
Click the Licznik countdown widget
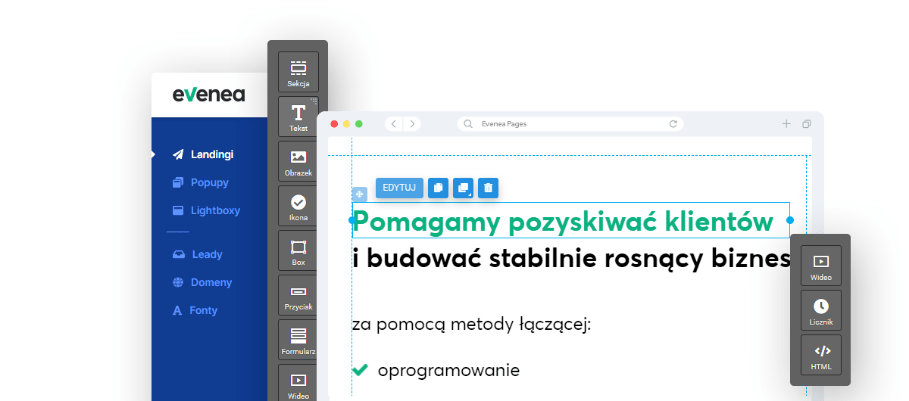click(821, 311)
